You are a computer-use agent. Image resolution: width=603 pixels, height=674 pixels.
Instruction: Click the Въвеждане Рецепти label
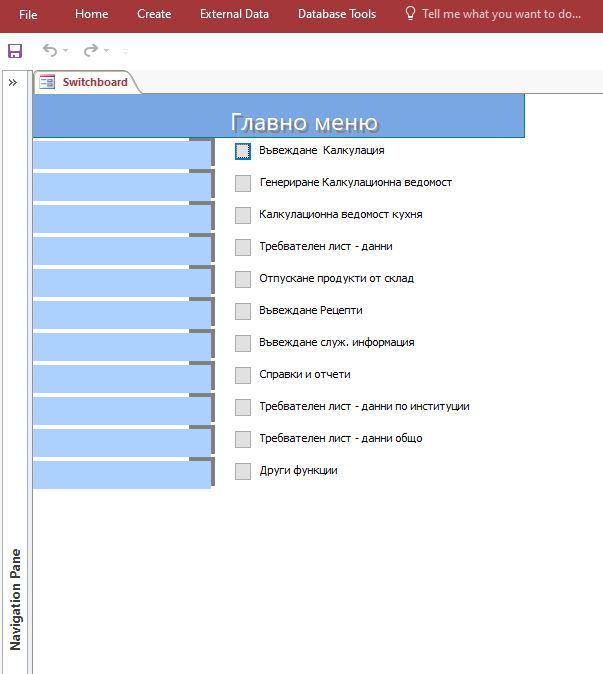(310, 310)
